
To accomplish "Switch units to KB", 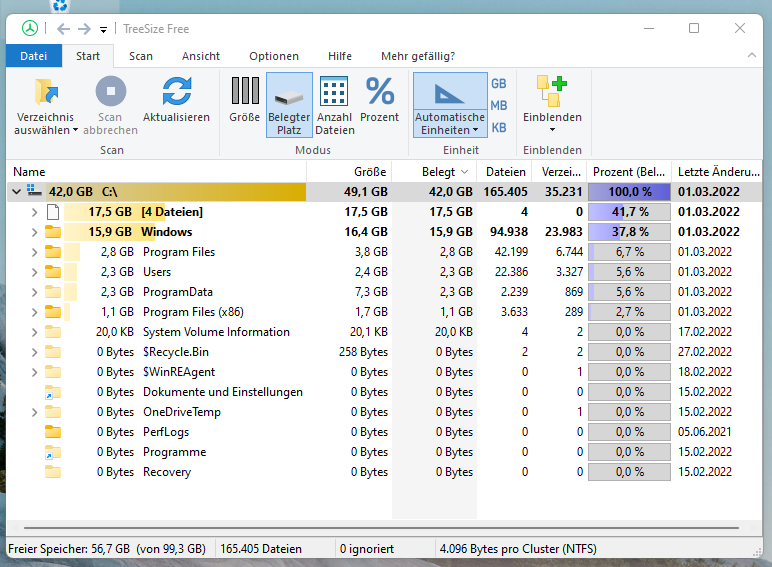I will tap(499, 128).
